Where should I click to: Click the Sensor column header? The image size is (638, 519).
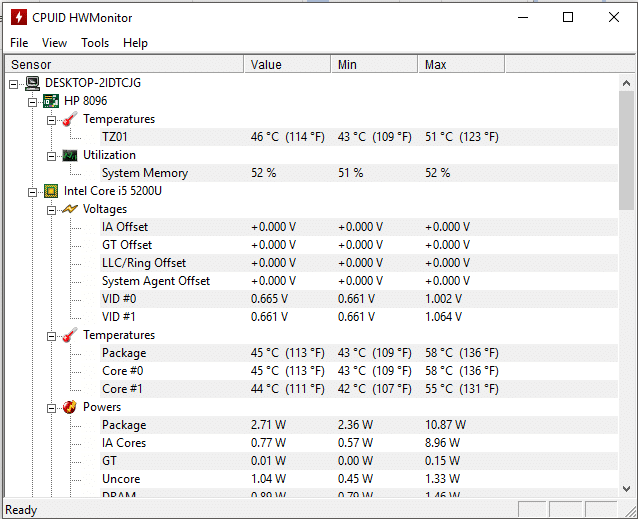(x=124, y=65)
